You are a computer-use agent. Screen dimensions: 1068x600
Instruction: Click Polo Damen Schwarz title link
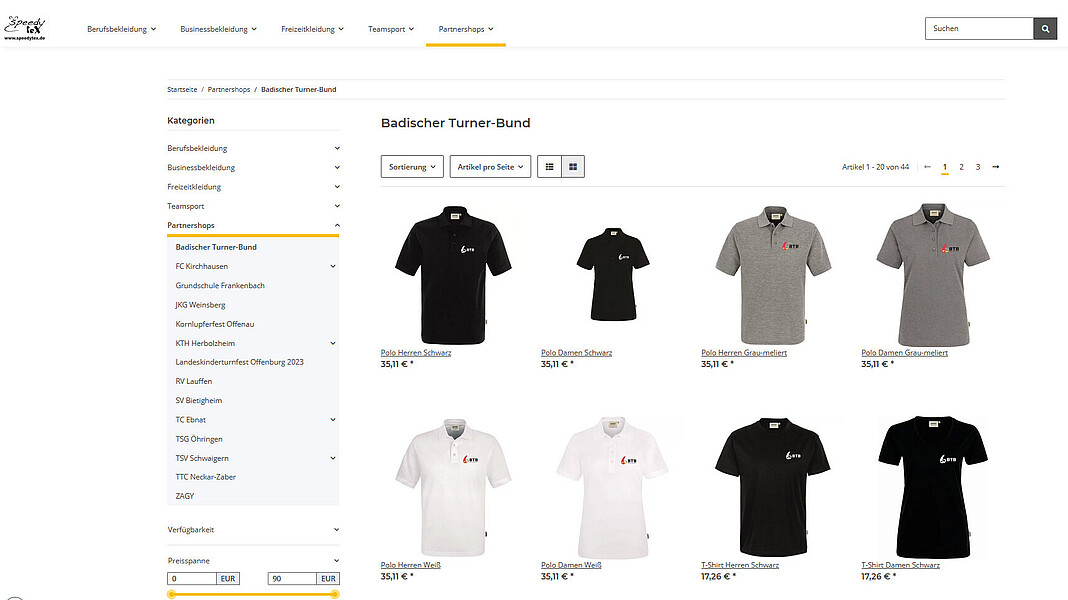click(576, 353)
